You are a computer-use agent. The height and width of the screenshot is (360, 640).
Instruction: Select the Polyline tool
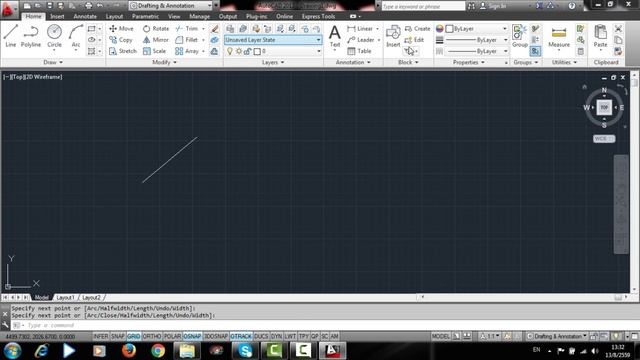[31, 36]
